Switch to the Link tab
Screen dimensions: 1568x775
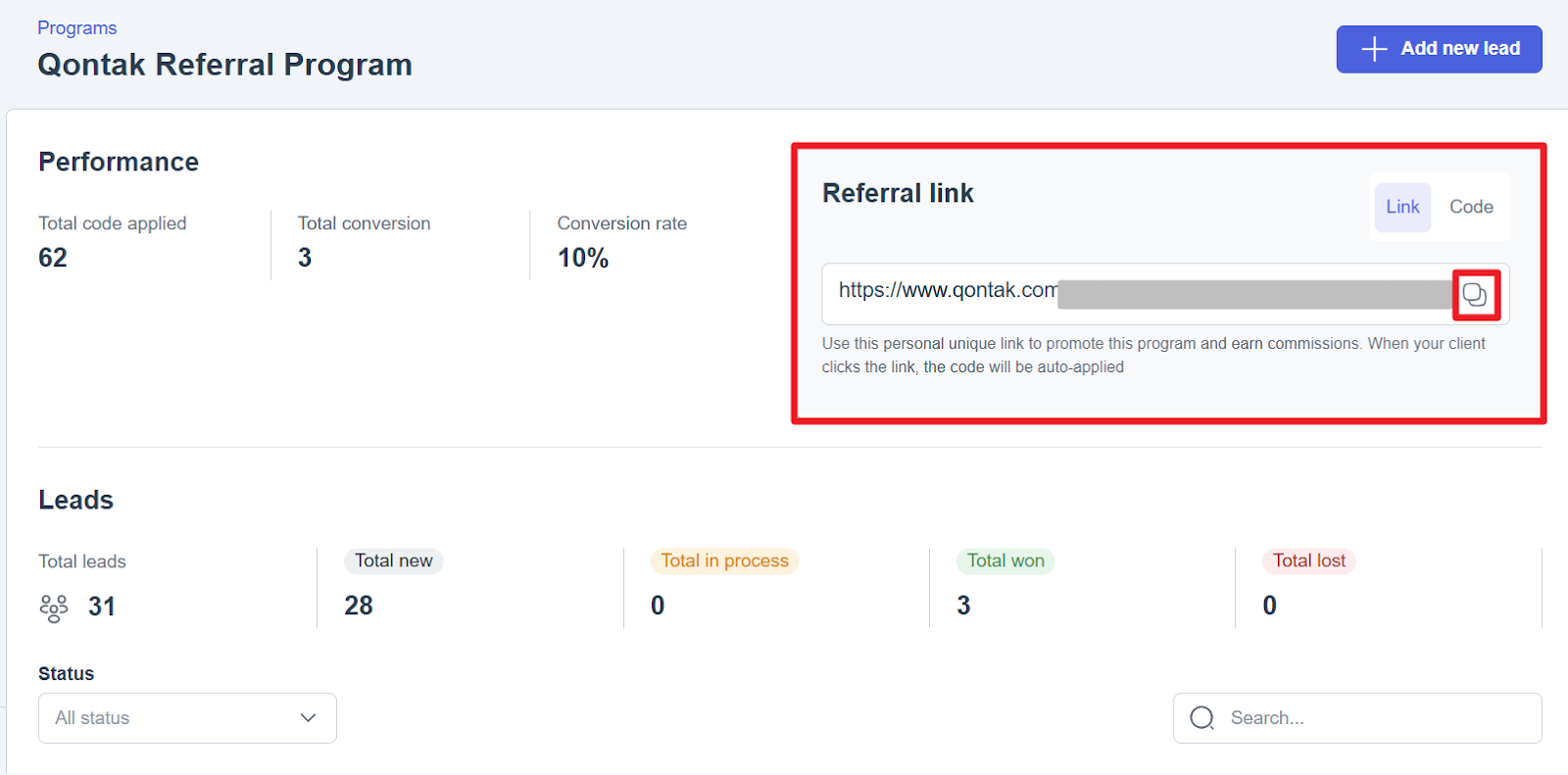(x=1402, y=207)
